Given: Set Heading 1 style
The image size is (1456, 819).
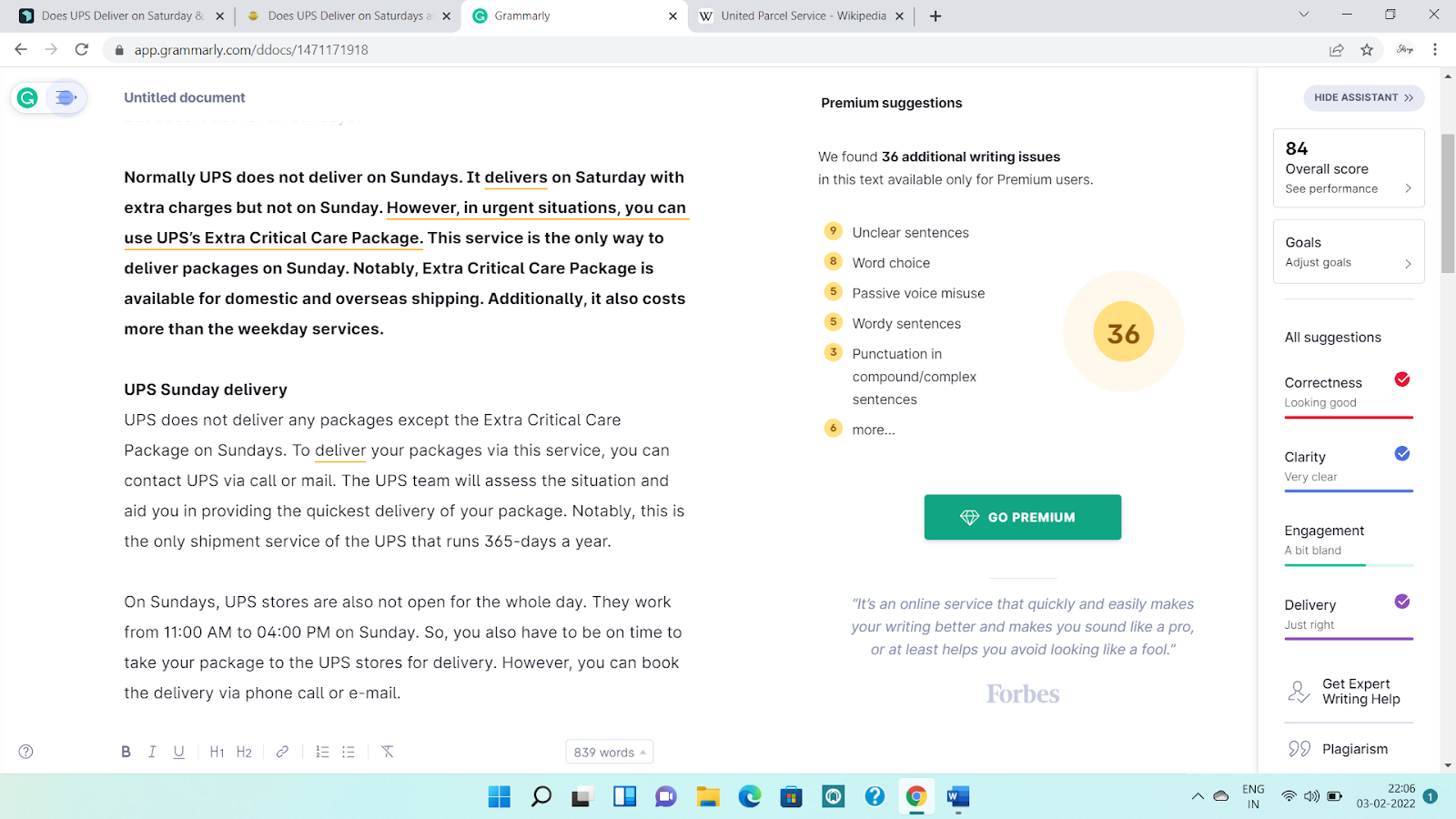Looking at the screenshot, I should (217, 752).
